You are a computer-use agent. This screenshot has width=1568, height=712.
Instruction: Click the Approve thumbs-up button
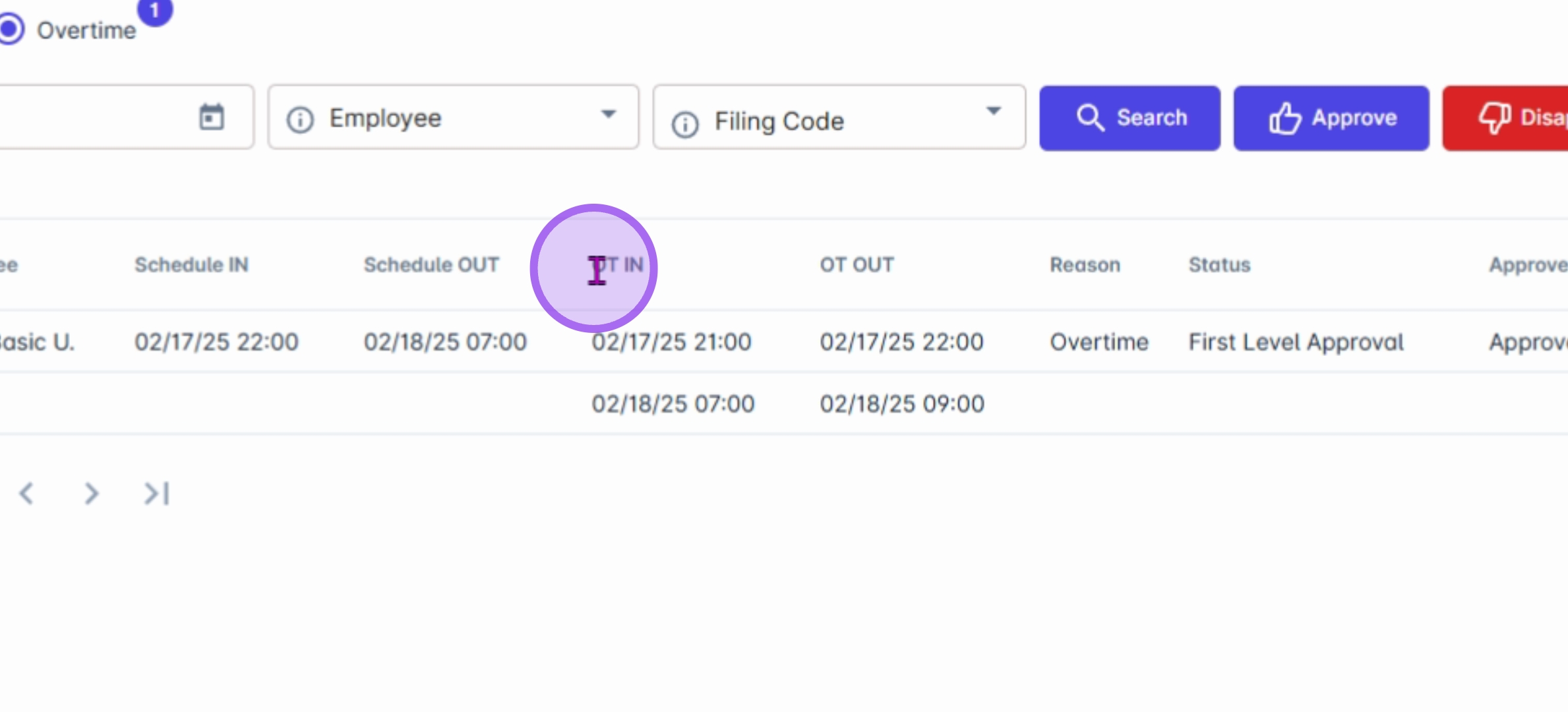point(1331,118)
